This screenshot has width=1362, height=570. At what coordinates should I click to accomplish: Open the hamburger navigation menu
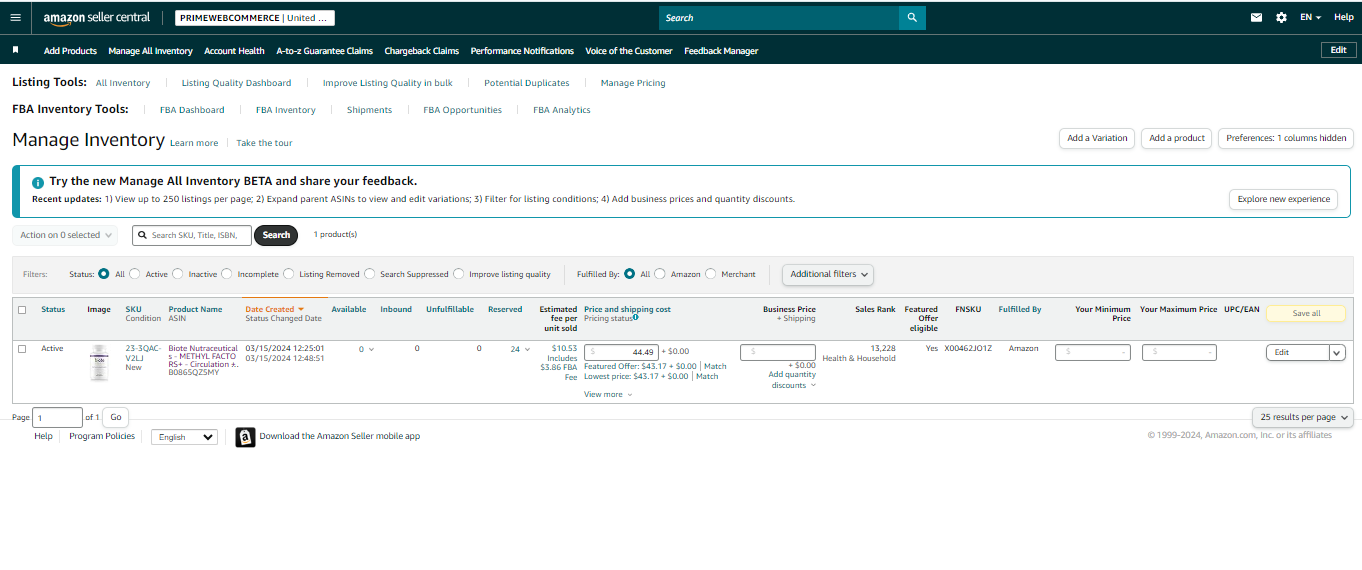click(x=15, y=17)
